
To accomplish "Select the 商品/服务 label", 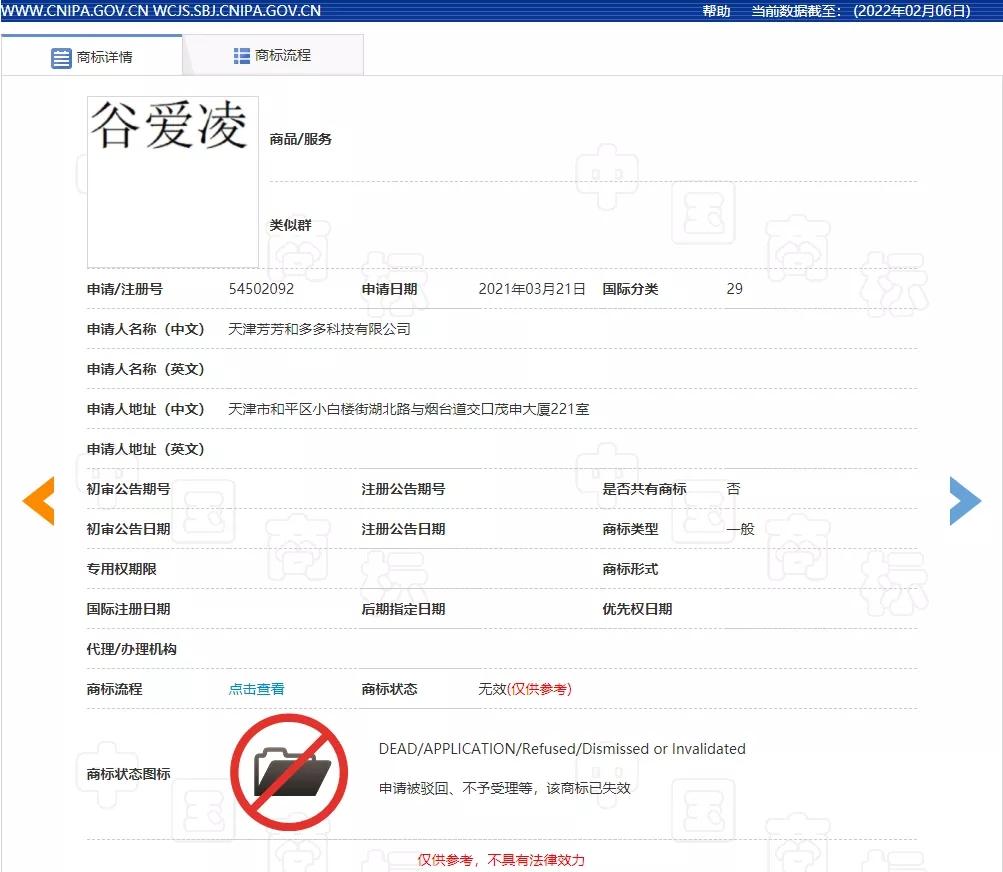I will coord(301,139).
